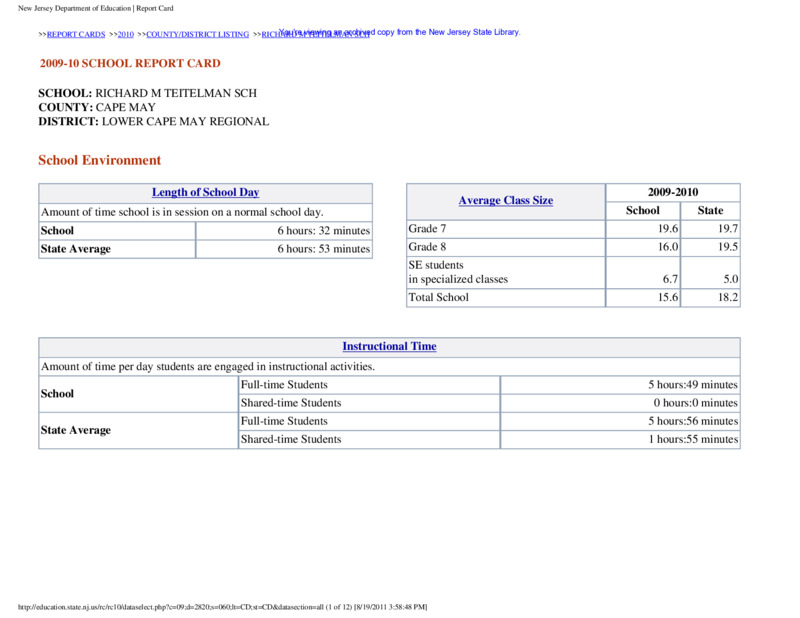The width and height of the screenshot is (800, 618).
Task: Click the page header New Jersey Department of Education
Action: (x=96, y=8)
